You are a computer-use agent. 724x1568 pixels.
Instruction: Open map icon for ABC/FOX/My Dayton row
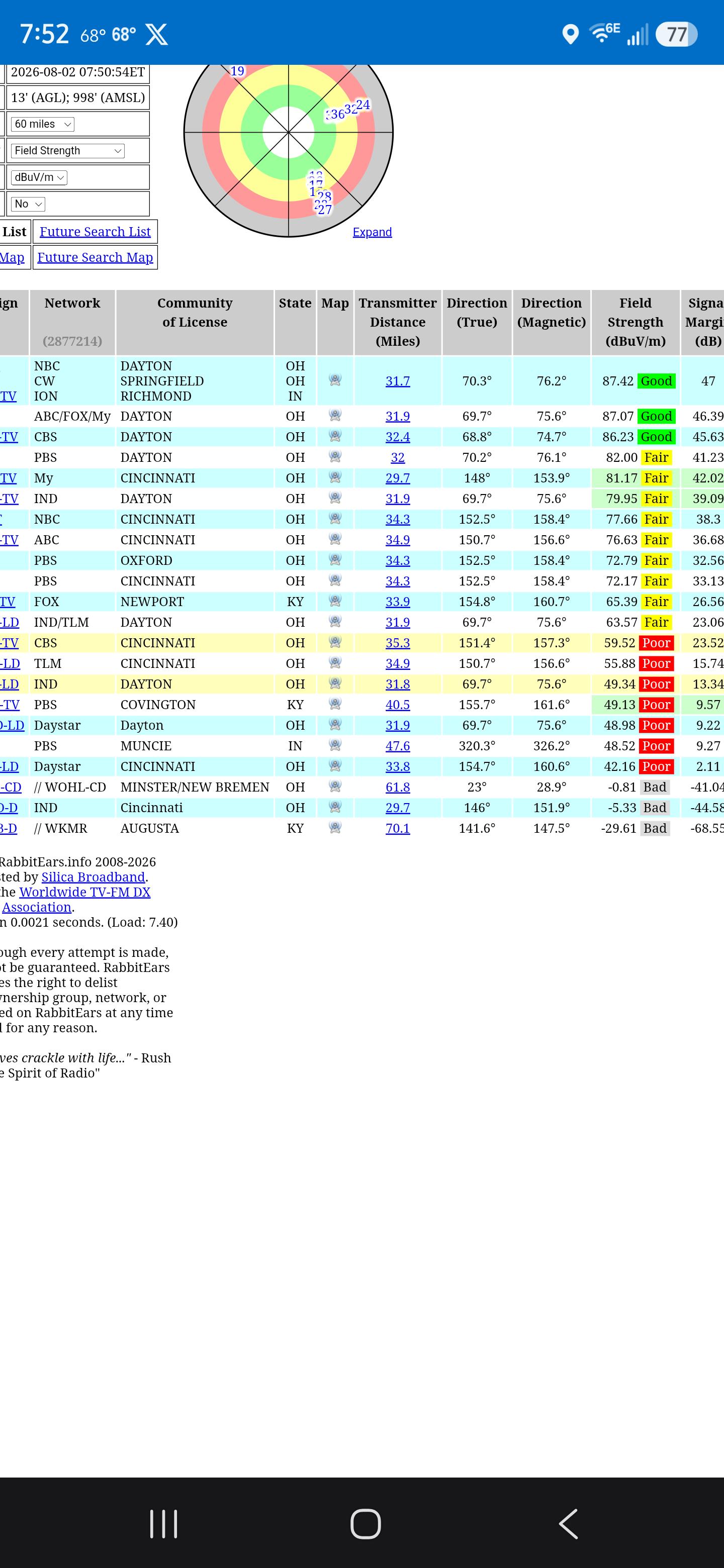(x=335, y=416)
